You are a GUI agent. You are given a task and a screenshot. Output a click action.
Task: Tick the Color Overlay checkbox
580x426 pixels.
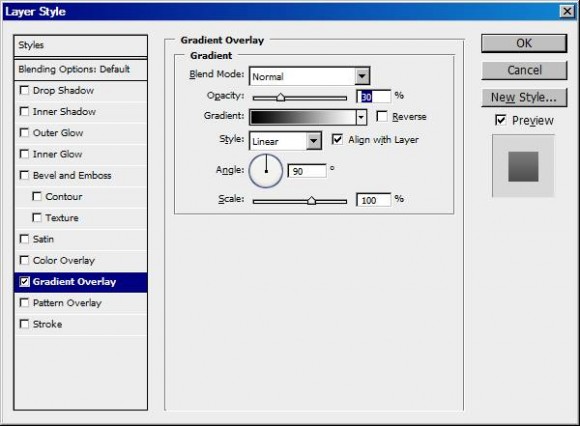24,260
